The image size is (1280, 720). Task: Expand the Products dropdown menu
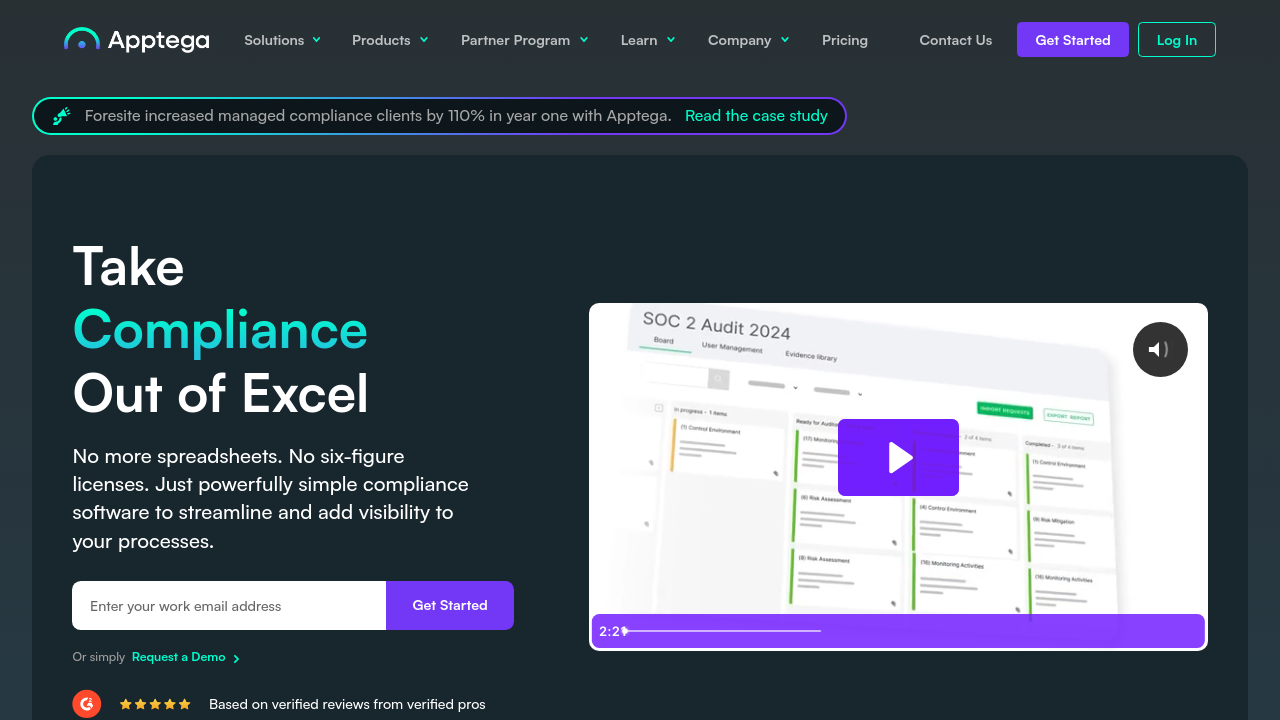click(390, 40)
